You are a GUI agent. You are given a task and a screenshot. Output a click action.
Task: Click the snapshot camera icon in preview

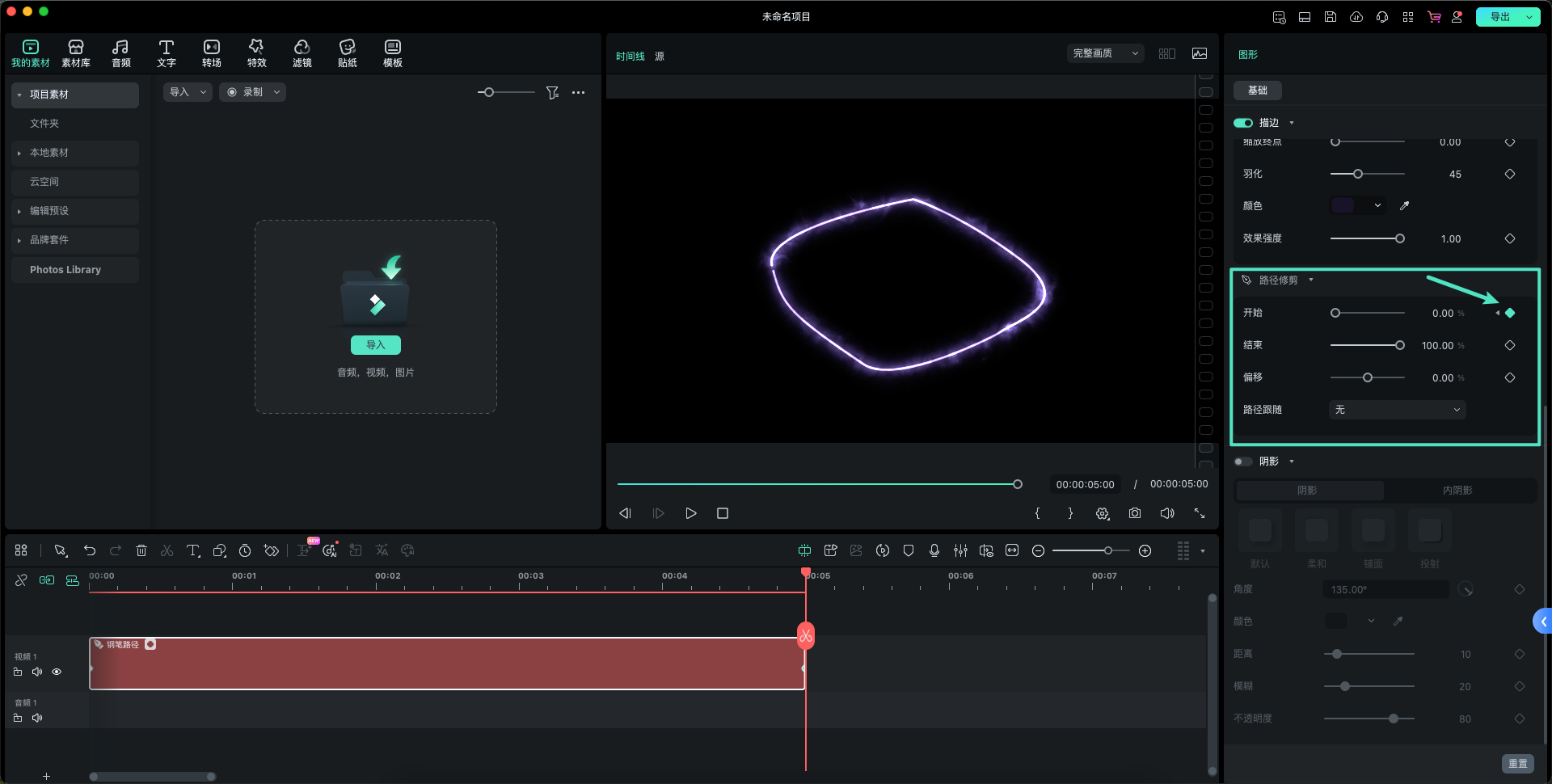click(1135, 513)
